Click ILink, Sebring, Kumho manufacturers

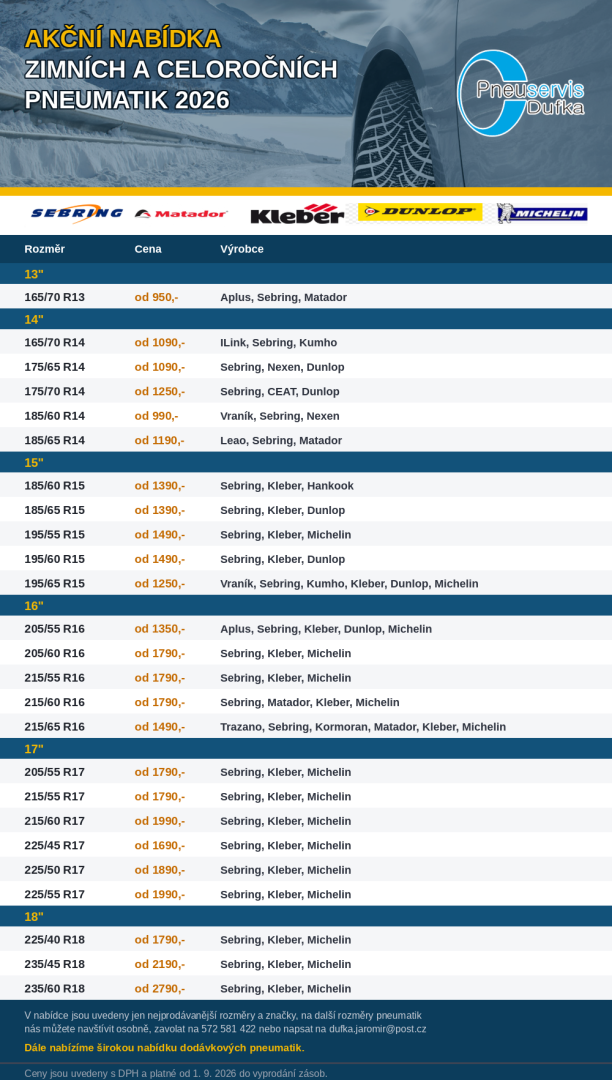(279, 343)
